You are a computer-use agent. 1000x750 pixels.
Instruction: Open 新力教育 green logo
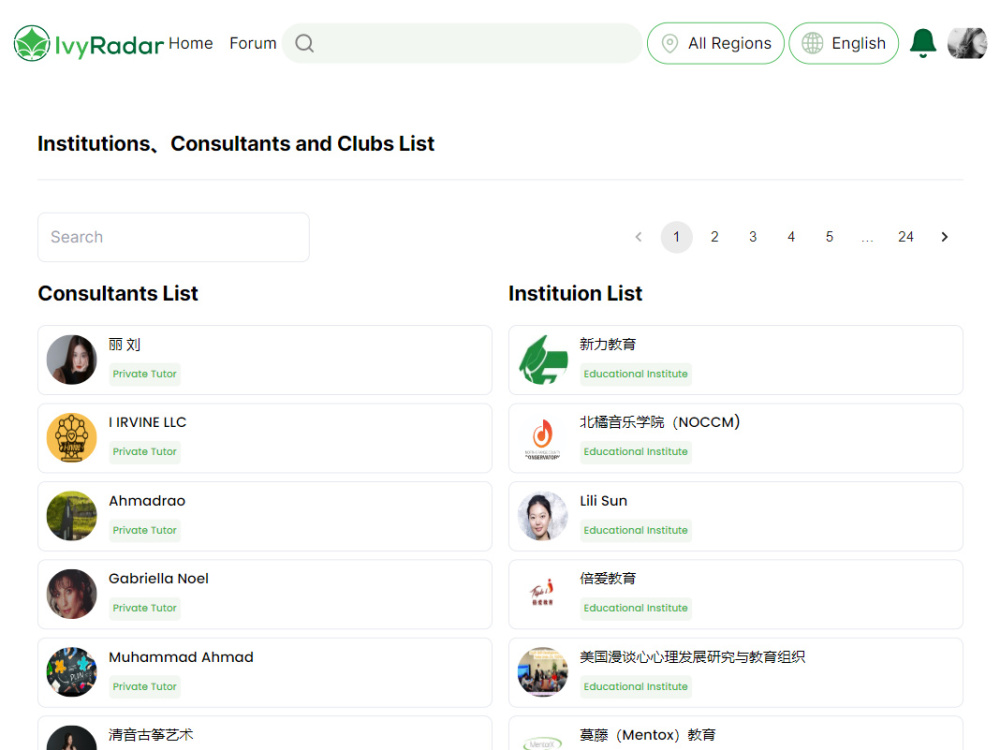[x=543, y=360]
